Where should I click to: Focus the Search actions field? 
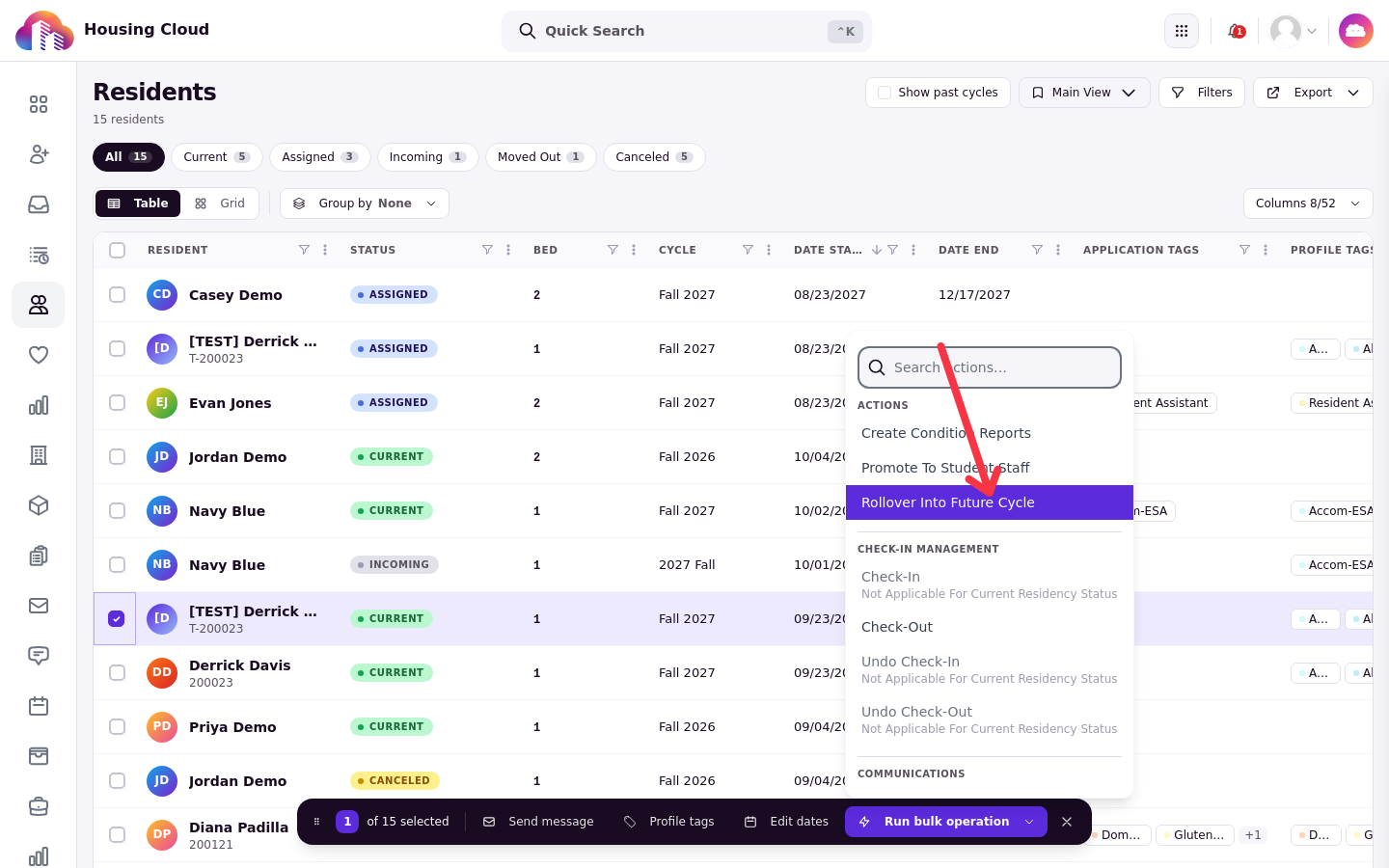[x=990, y=367]
